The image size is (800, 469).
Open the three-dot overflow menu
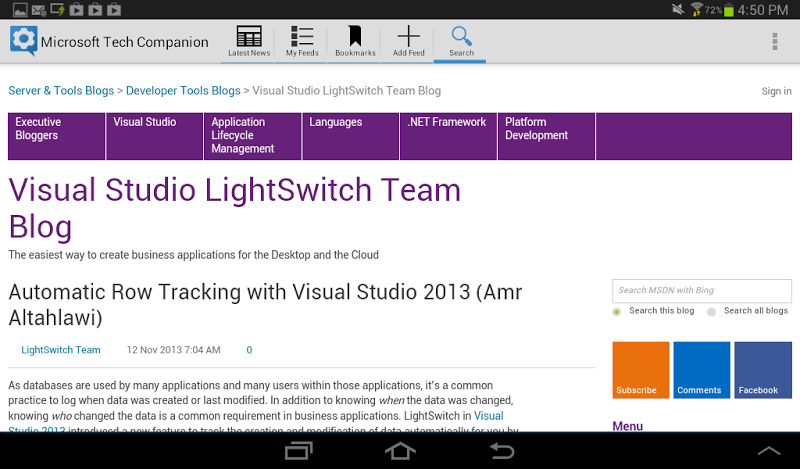pos(775,42)
